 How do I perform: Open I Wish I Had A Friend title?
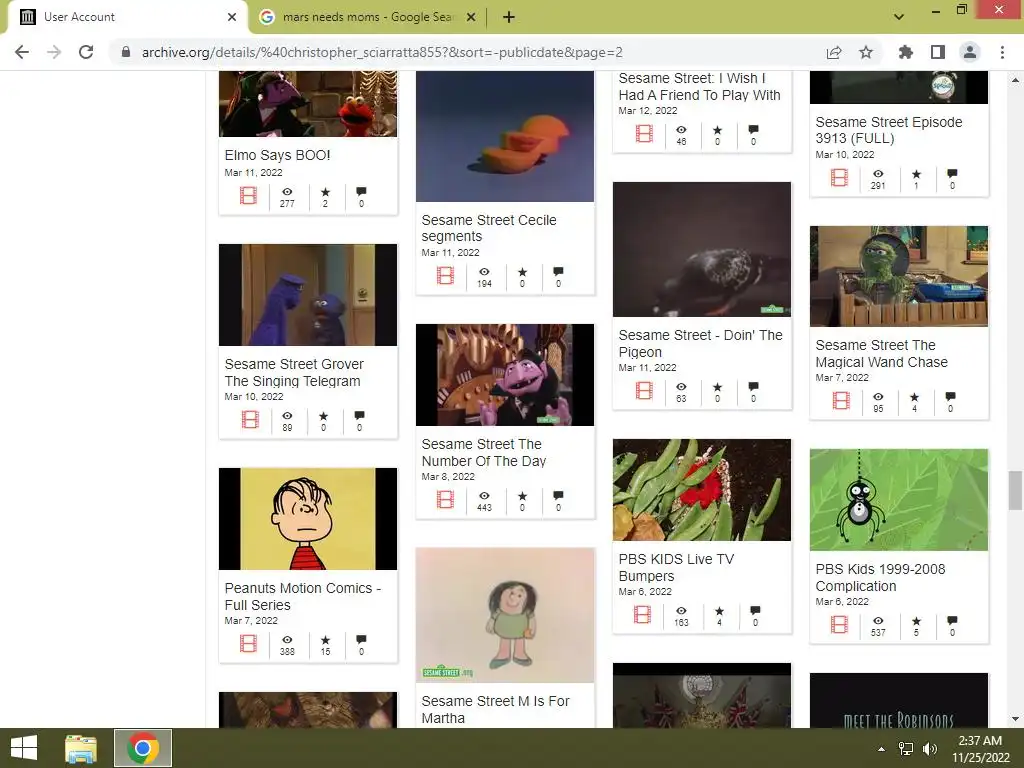699,86
